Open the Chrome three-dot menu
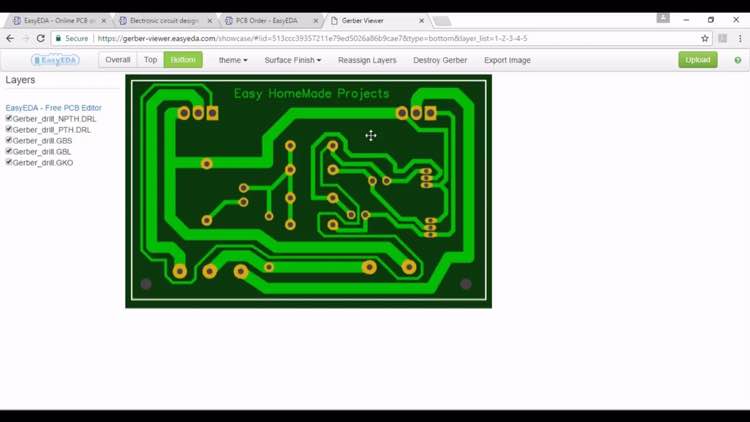The image size is (750, 422). coord(740,38)
